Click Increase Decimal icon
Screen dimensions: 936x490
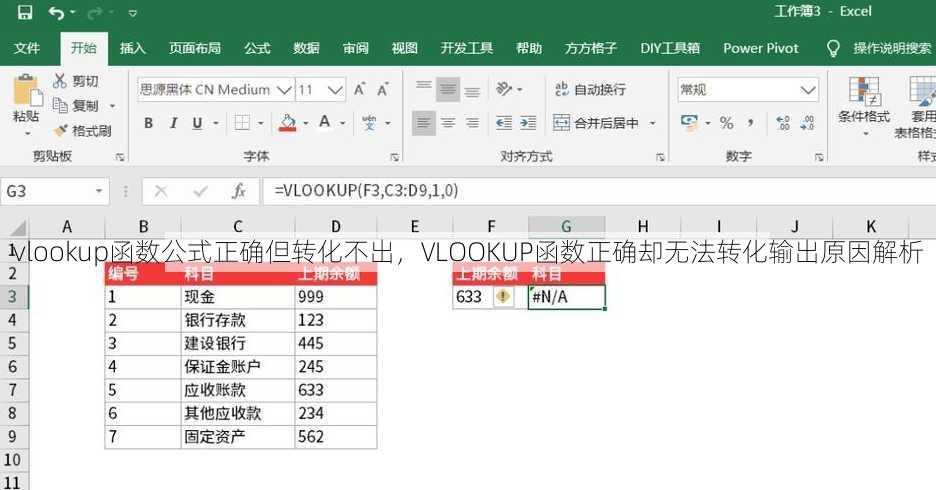pos(783,123)
